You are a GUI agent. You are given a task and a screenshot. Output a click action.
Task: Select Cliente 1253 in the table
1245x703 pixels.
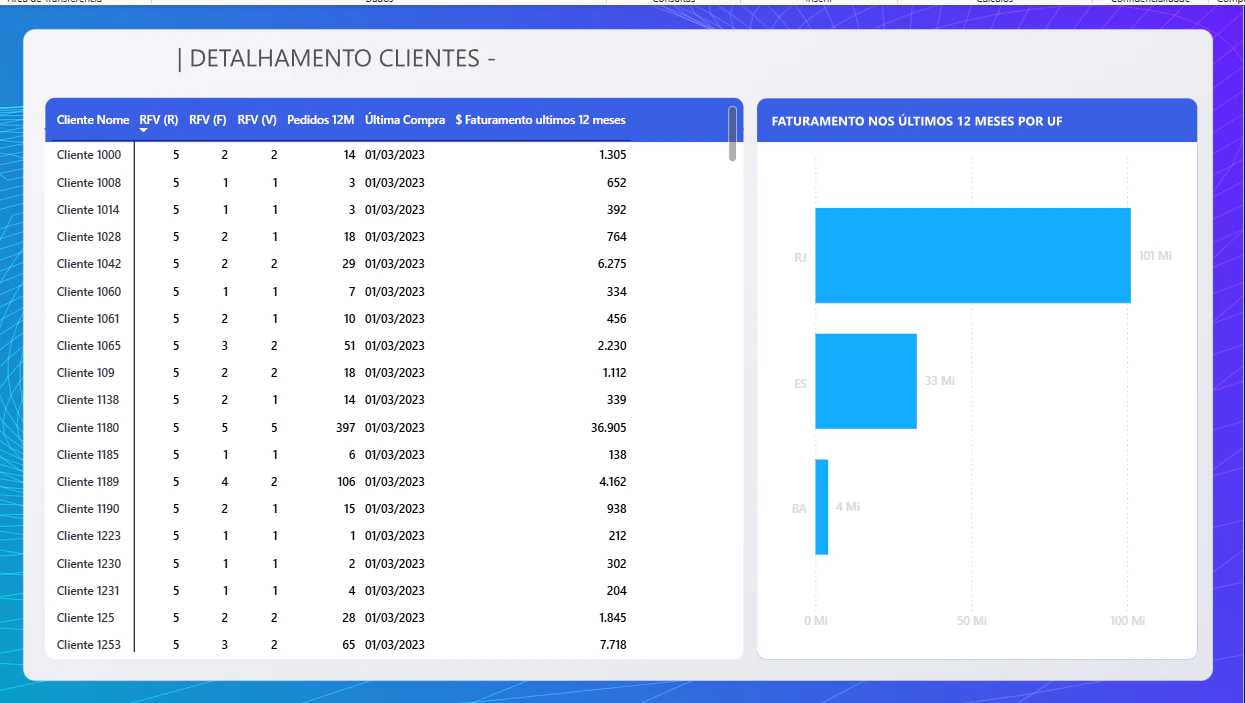pos(89,645)
